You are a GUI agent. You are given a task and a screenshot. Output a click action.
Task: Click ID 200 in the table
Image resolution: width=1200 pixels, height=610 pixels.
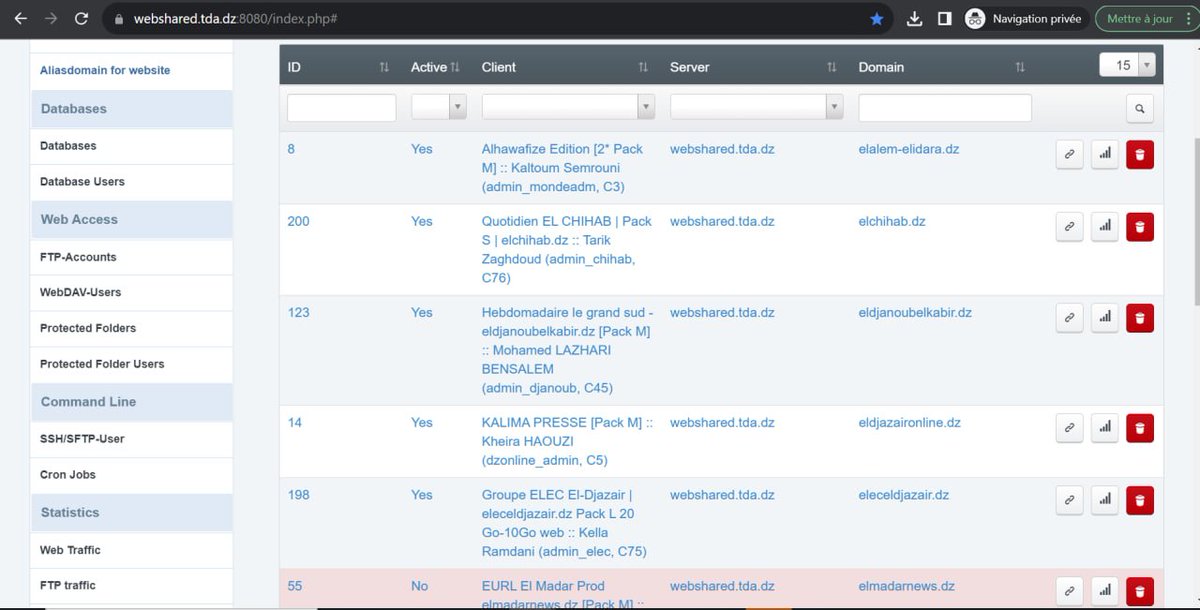pos(298,221)
